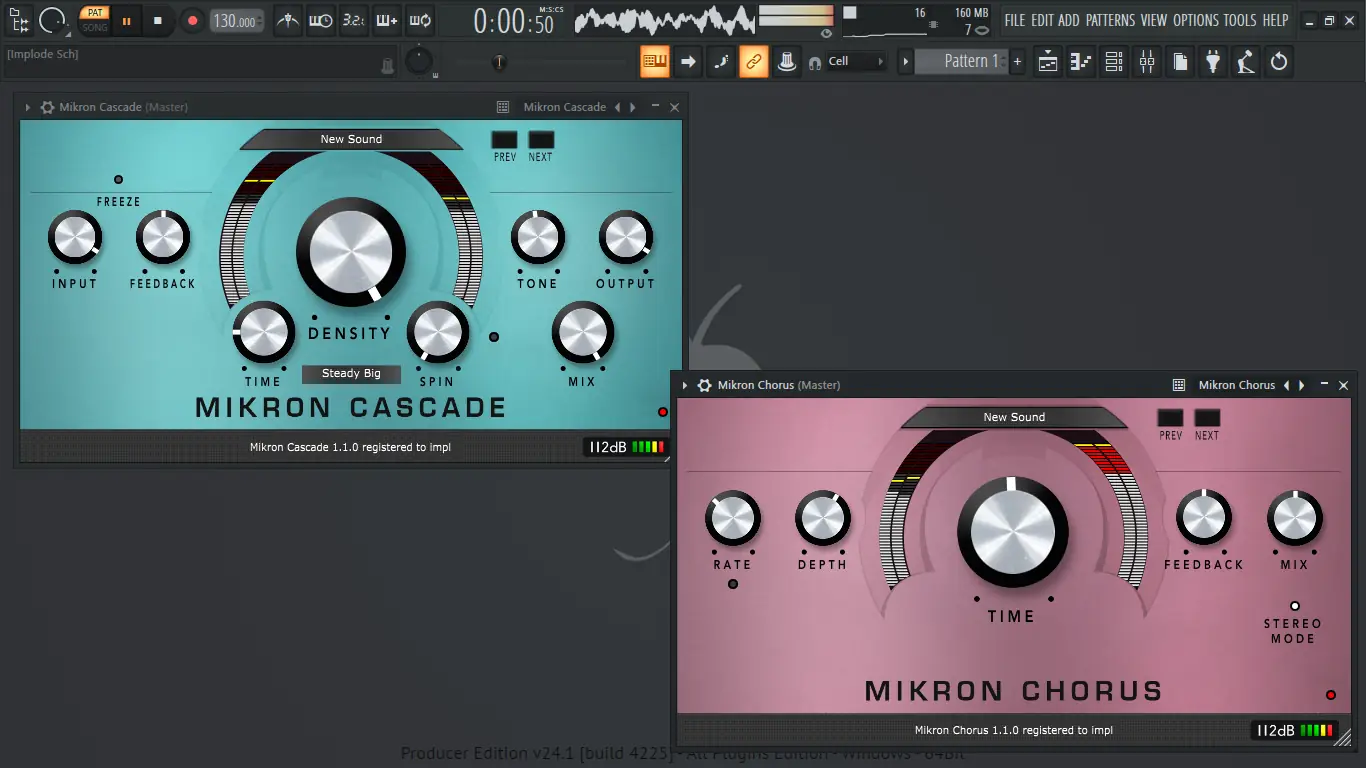The height and width of the screenshot is (768, 1366).
Task: Click Mikron Cascade preset grid icon
Action: 503,107
